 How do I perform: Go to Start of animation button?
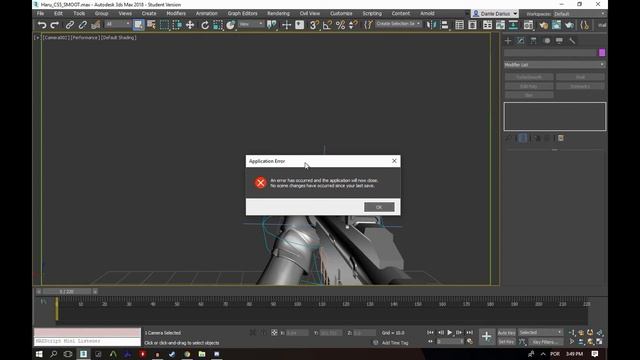[430, 333]
